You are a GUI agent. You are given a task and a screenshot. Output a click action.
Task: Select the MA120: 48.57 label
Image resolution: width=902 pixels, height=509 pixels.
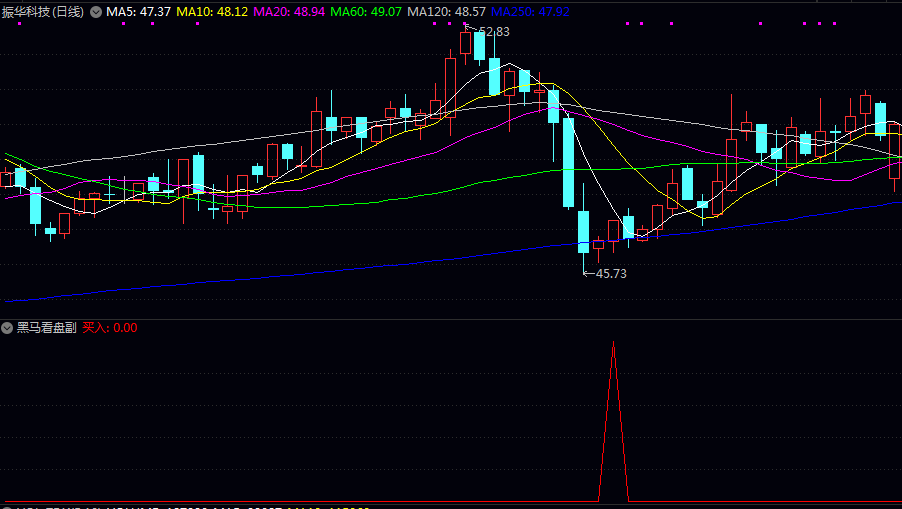coord(446,12)
